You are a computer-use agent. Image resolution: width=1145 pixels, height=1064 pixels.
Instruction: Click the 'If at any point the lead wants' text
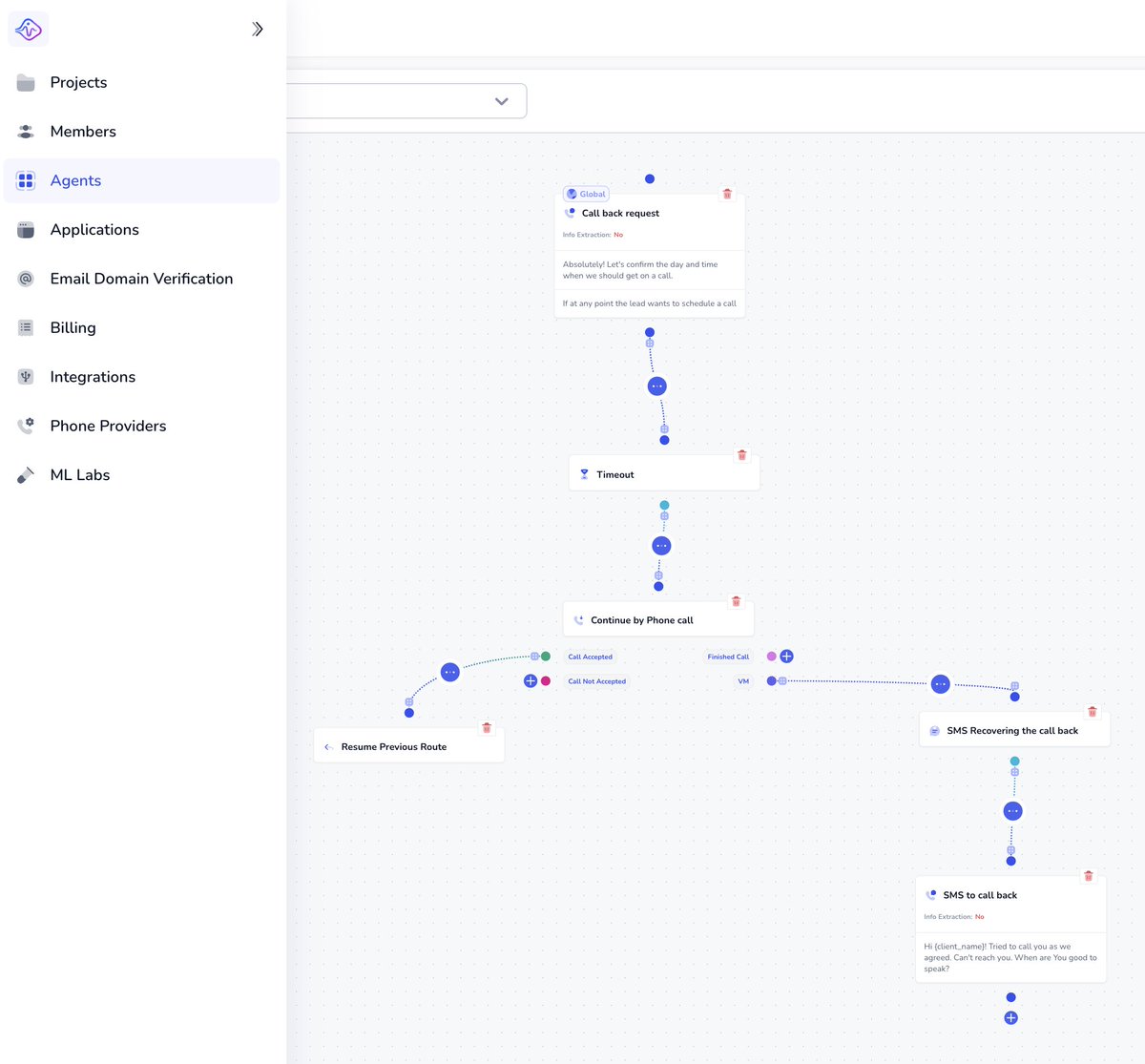point(650,303)
